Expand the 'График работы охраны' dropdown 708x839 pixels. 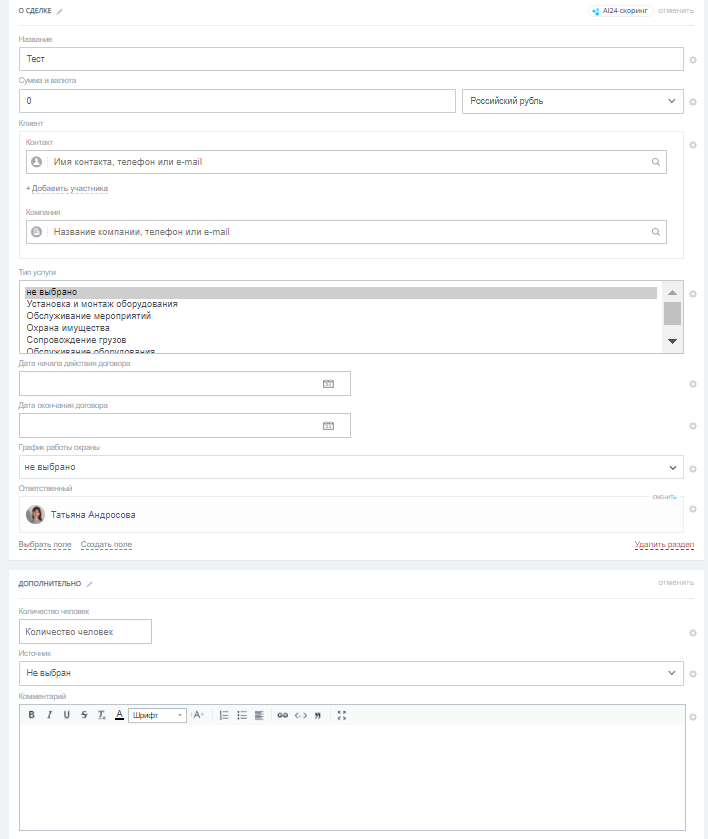tap(351, 467)
